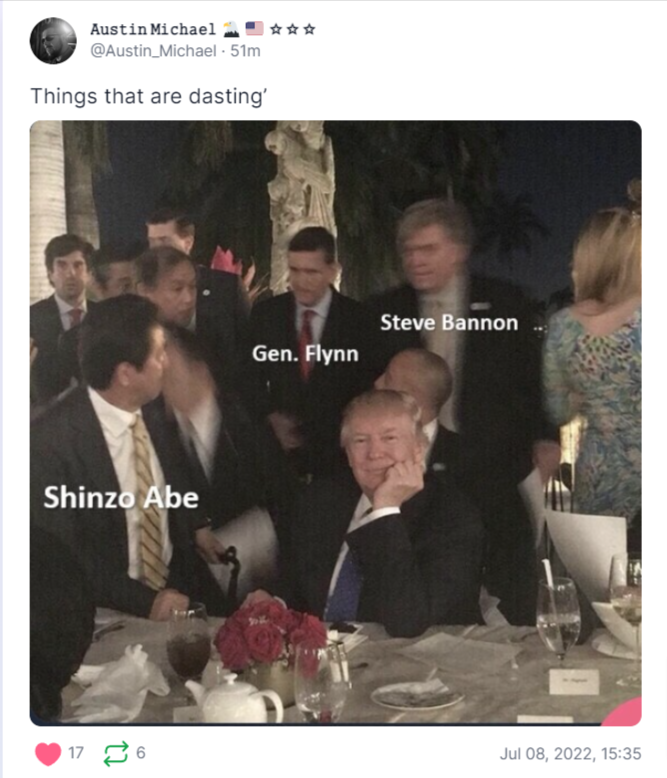Click the three stars beside the name
The image size is (667, 778).
[x=293, y=29]
